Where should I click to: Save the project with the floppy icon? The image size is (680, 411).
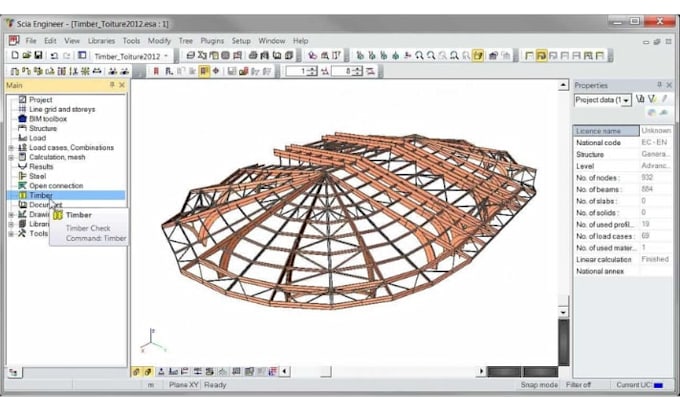coord(38,55)
